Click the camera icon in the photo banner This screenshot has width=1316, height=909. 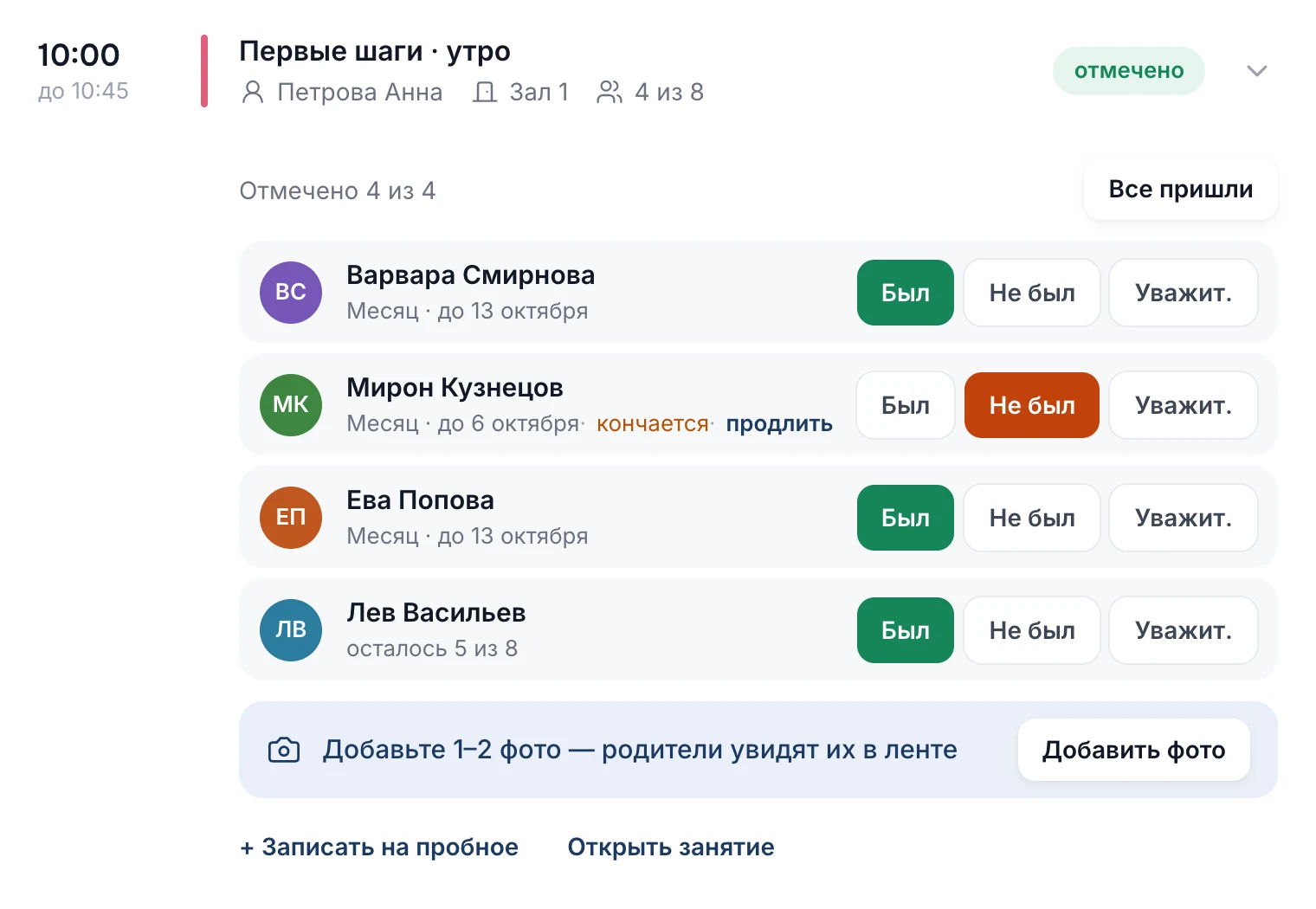pyautogui.click(x=284, y=750)
